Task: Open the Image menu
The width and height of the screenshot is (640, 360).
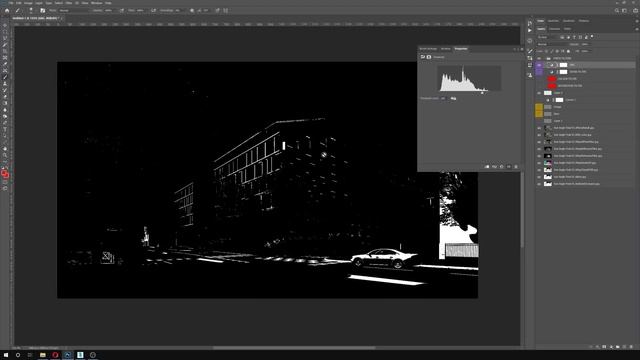Action: coord(28,3)
